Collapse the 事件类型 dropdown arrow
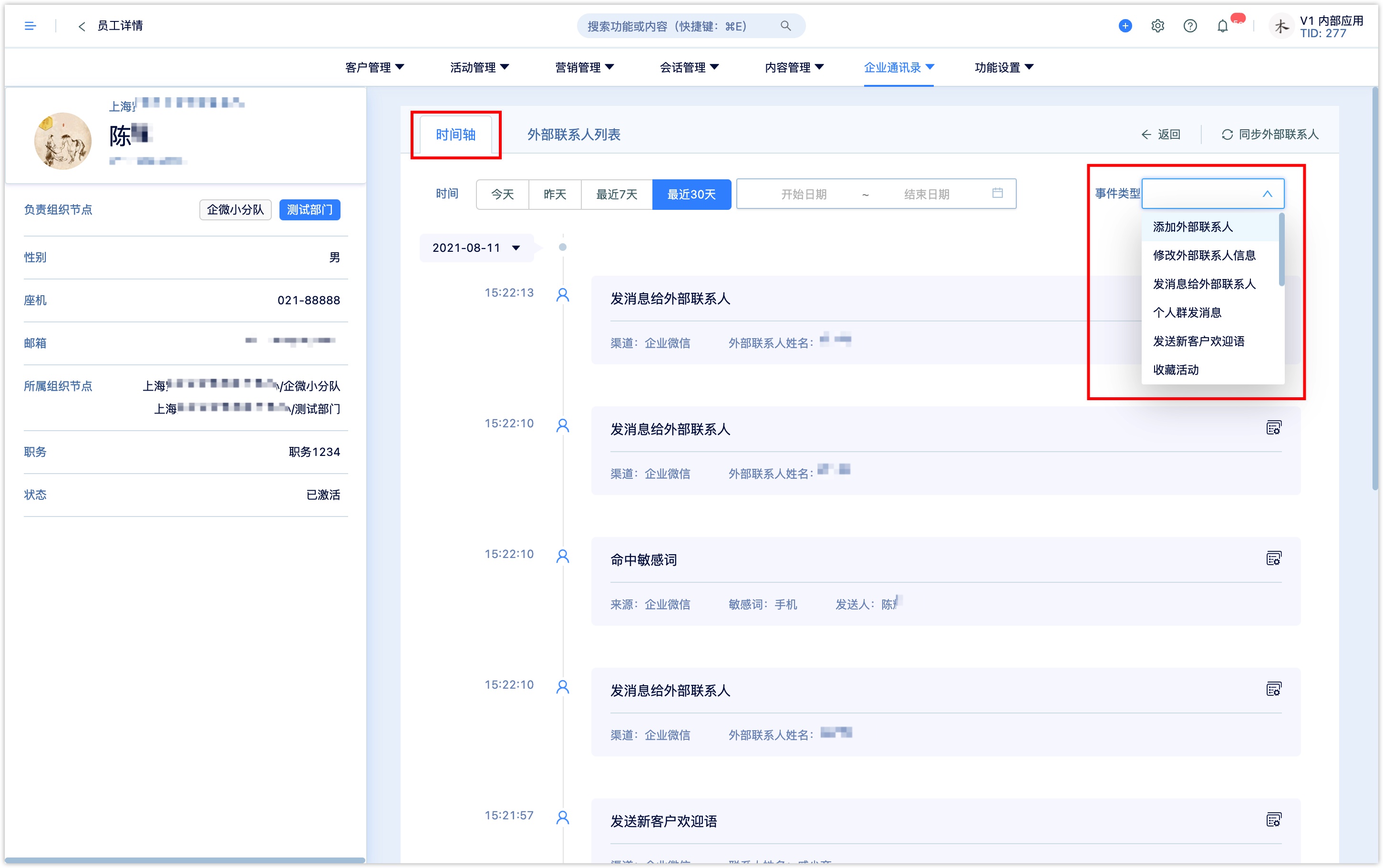Viewport: 1383px width, 868px height. click(x=1267, y=194)
